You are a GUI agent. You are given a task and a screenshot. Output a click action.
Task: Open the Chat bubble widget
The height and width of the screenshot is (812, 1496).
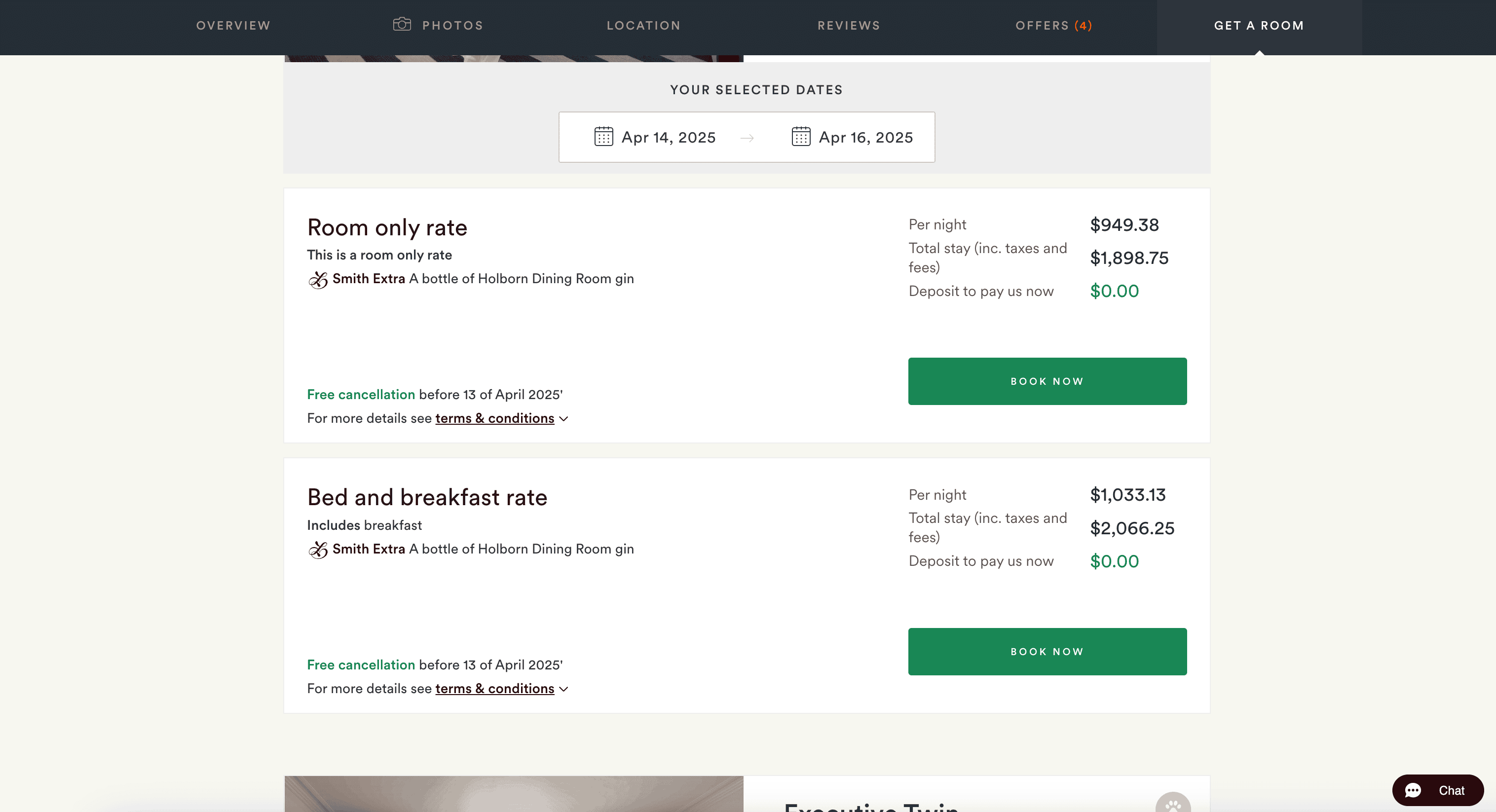tap(1437, 790)
